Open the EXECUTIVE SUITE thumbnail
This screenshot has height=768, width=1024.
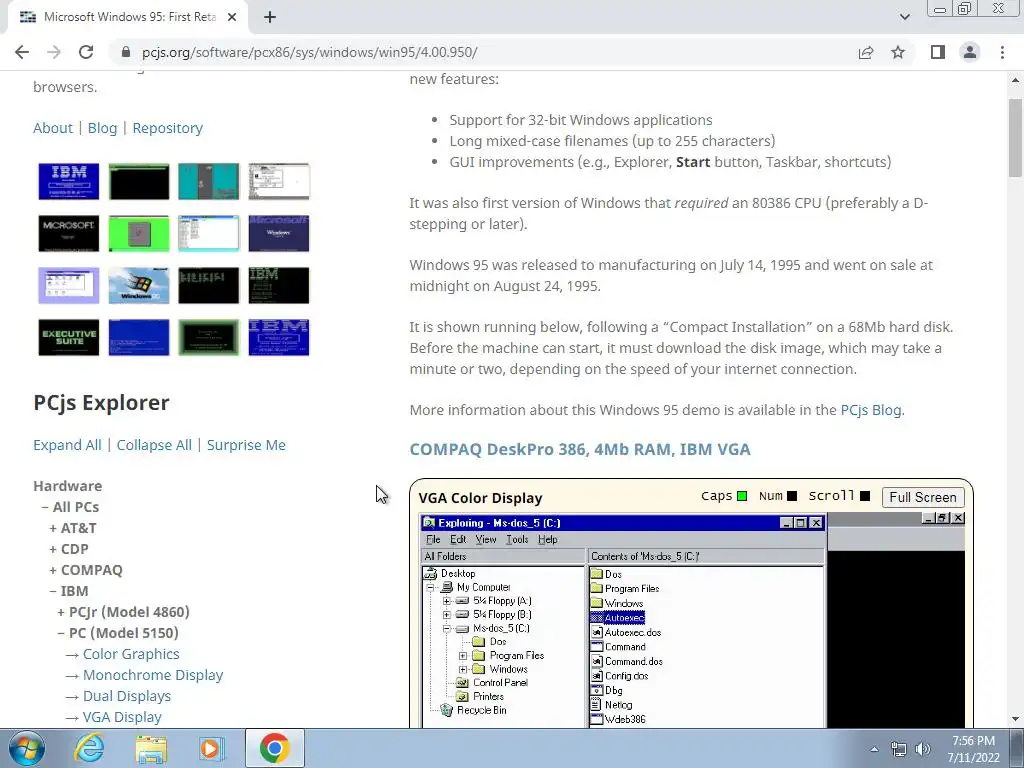pyautogui.click(x=69, y=338)
